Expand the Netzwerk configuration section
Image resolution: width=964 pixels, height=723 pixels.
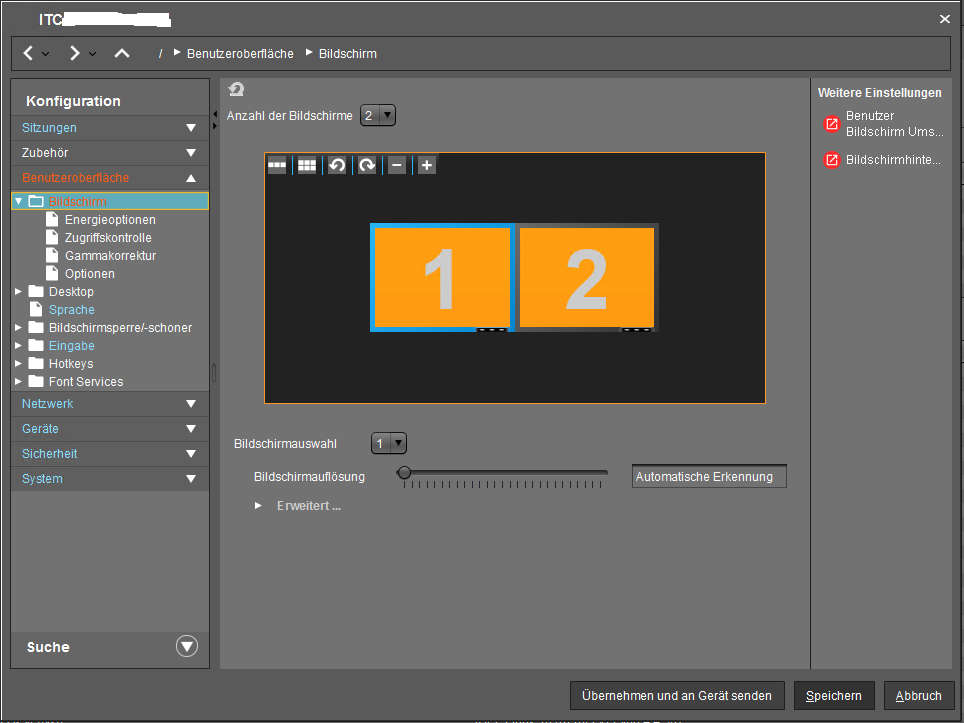[110, 404]
